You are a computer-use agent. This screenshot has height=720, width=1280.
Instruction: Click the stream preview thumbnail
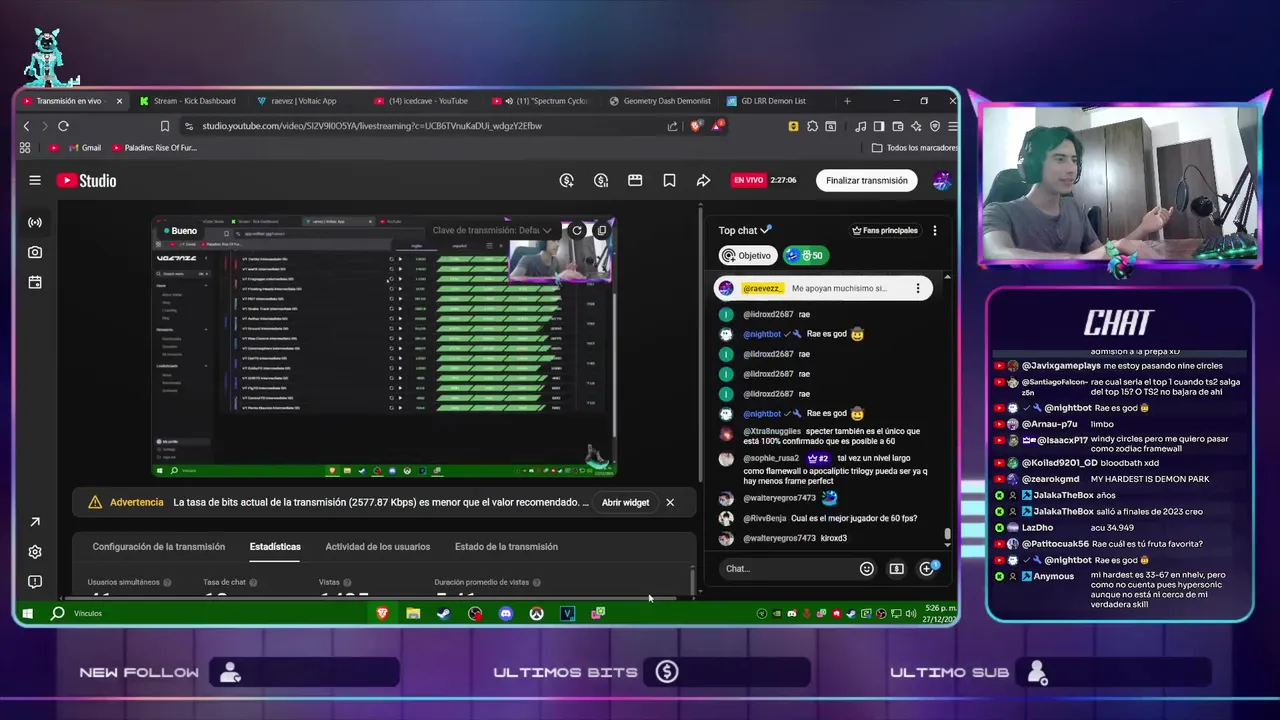tap(384, 346)
